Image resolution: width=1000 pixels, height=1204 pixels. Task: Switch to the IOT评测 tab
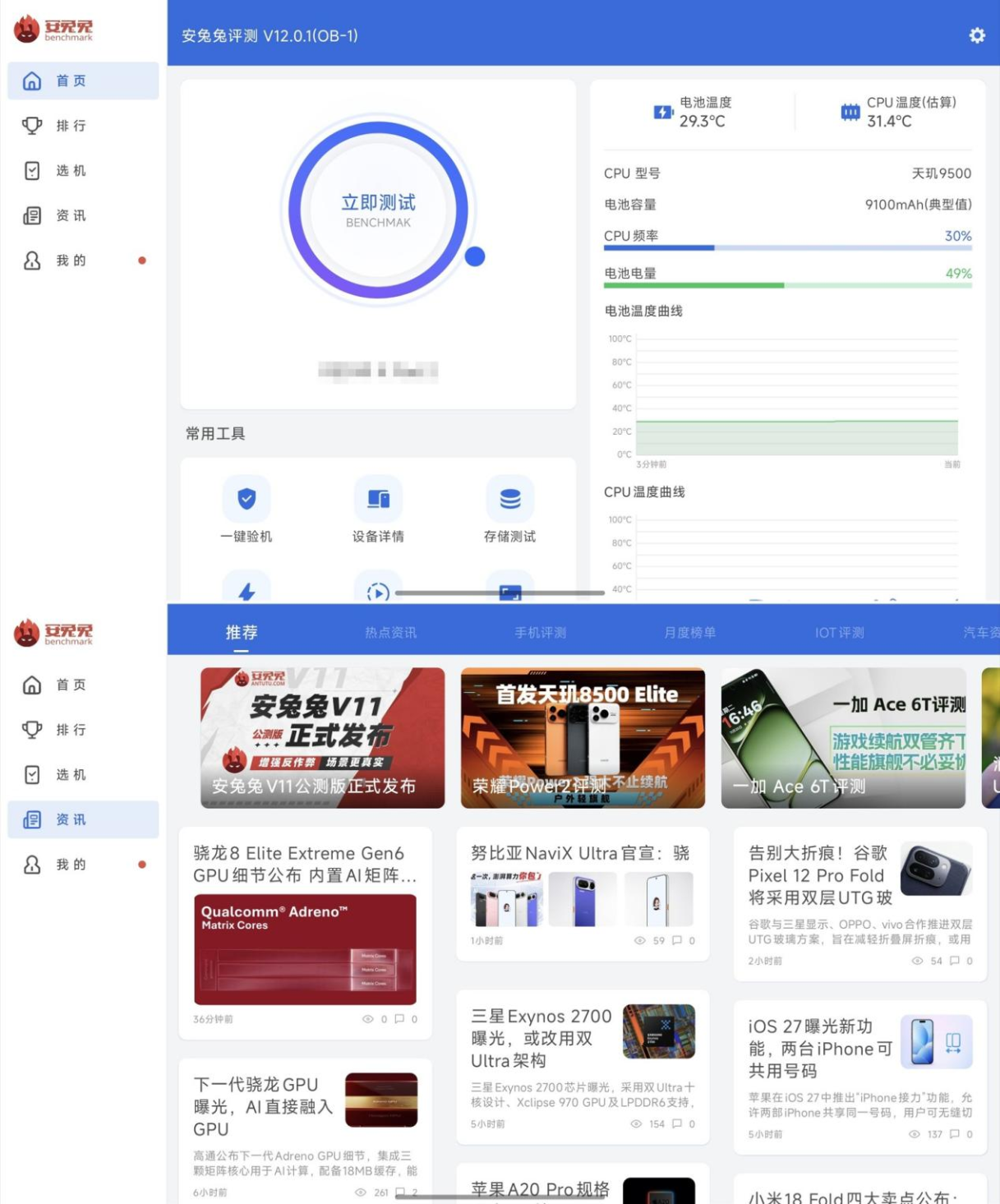(840, 632)
